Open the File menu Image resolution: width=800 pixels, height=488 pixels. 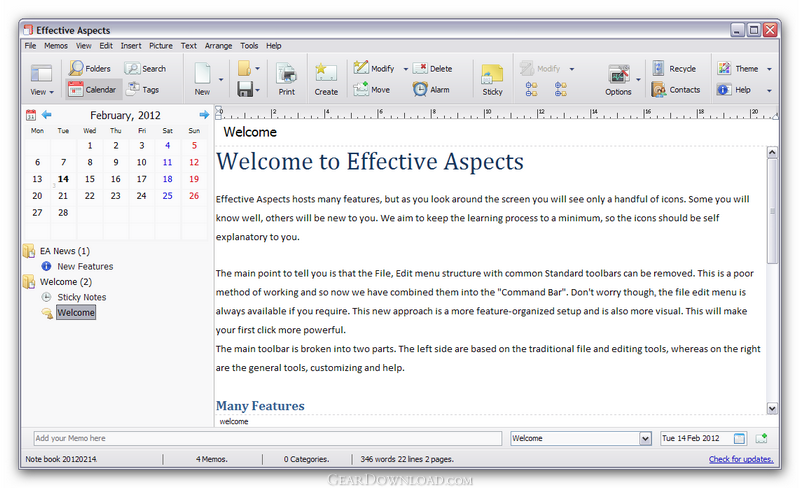point(31,45)
